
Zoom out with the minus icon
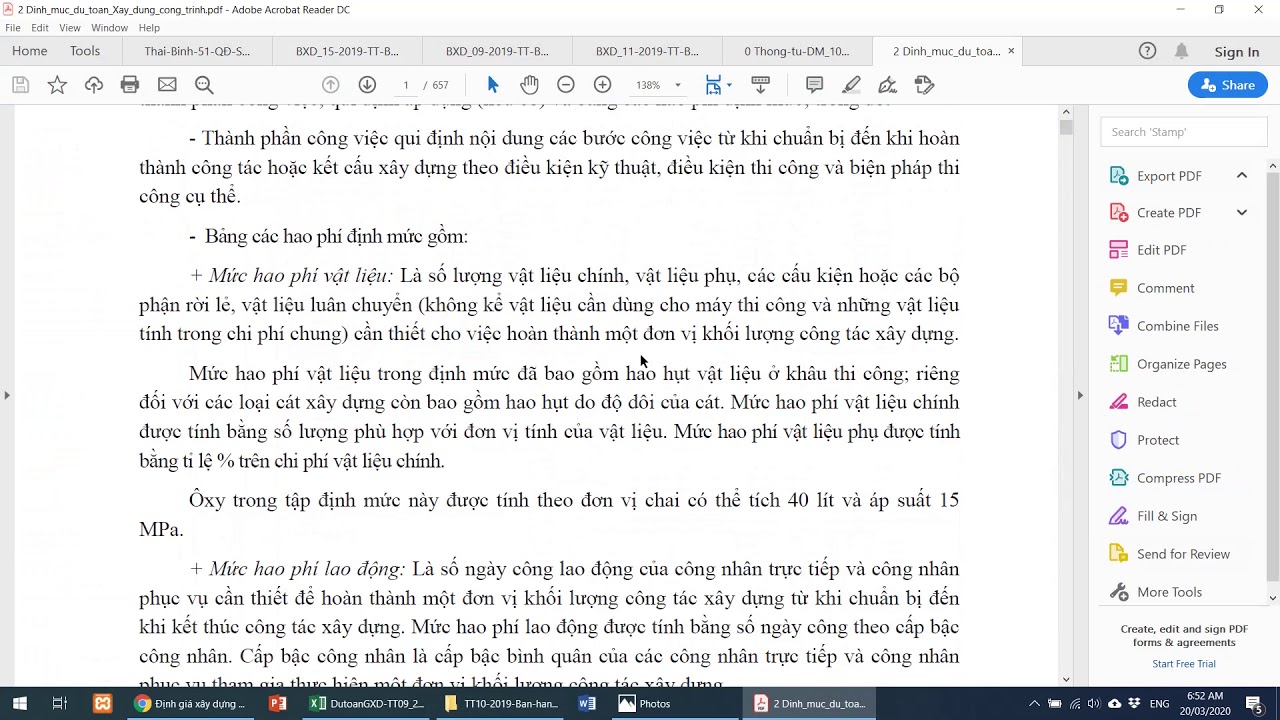tap(566, 85)
